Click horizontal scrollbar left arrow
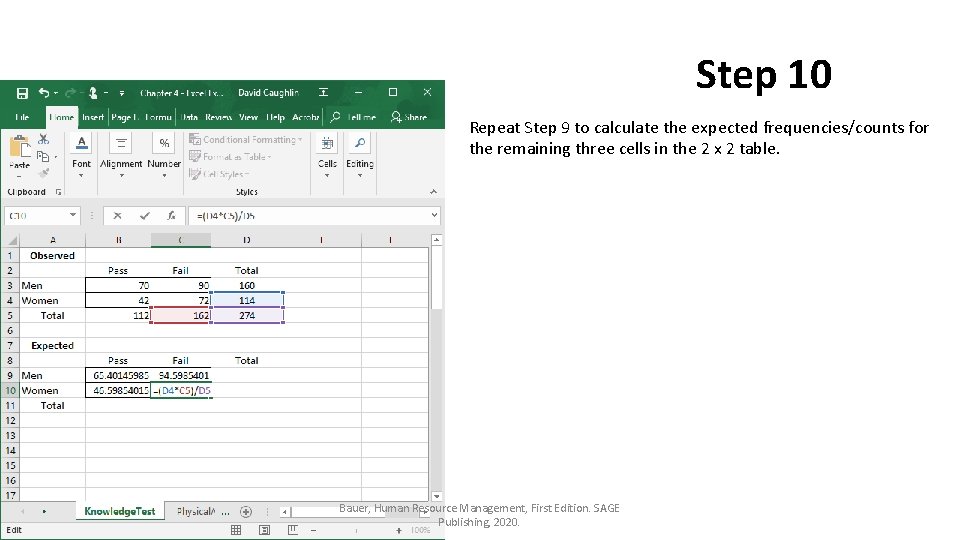 tap(285, 511)
